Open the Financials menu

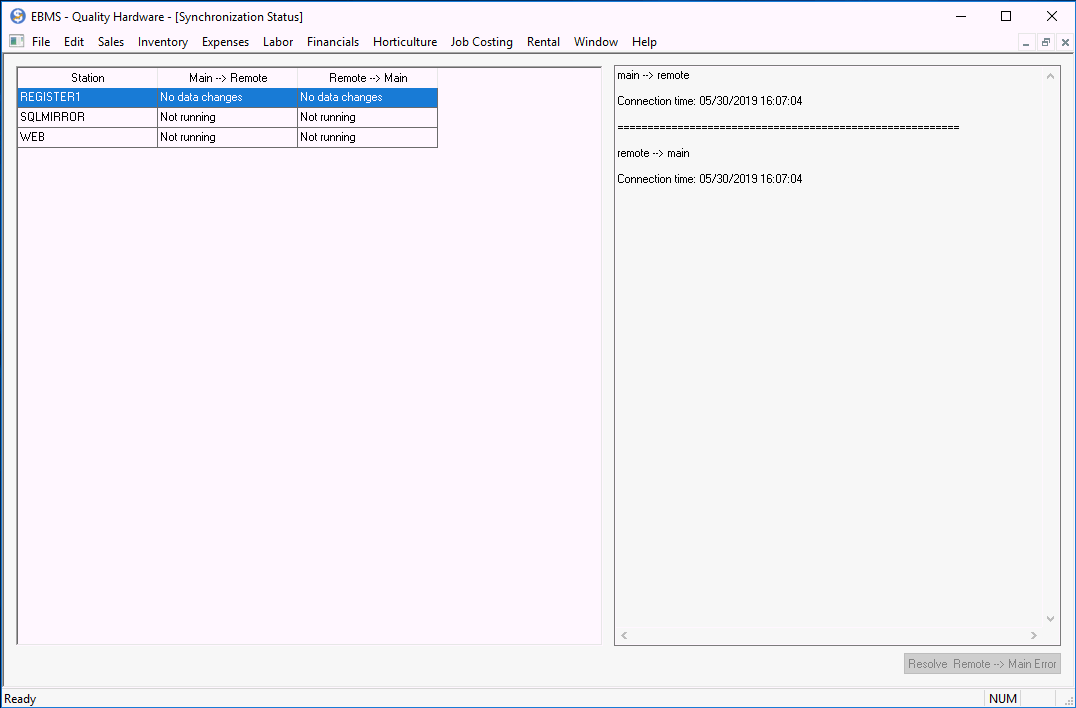332,42
